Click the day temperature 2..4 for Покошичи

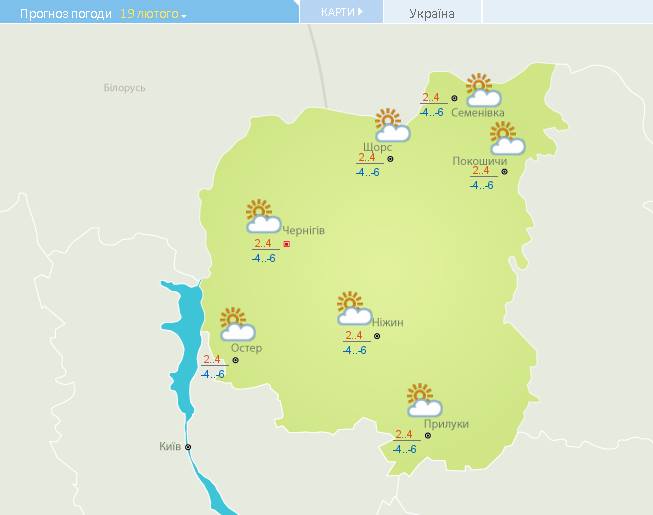coord(481,170)
